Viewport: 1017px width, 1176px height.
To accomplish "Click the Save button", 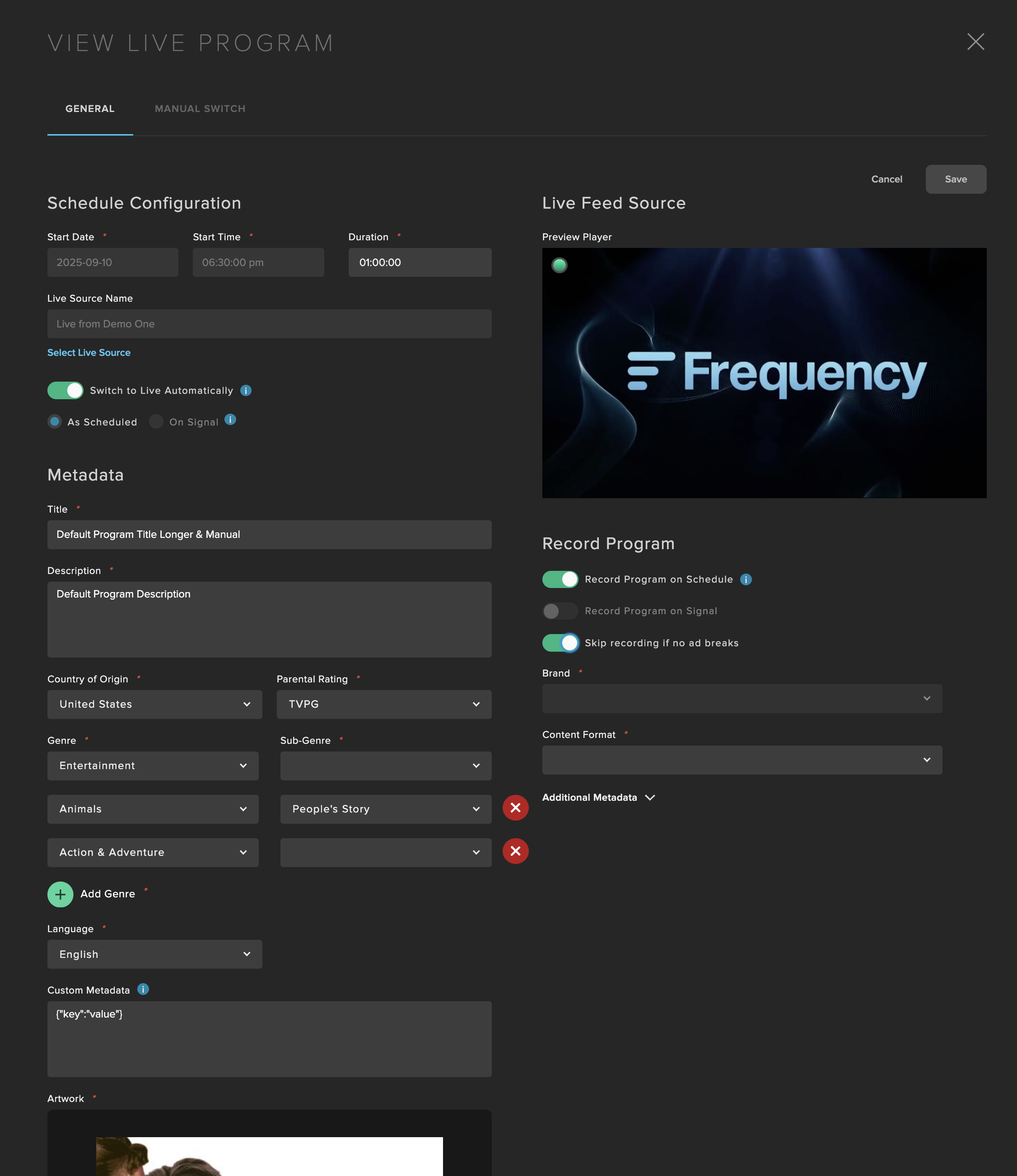I will point(955,179).
